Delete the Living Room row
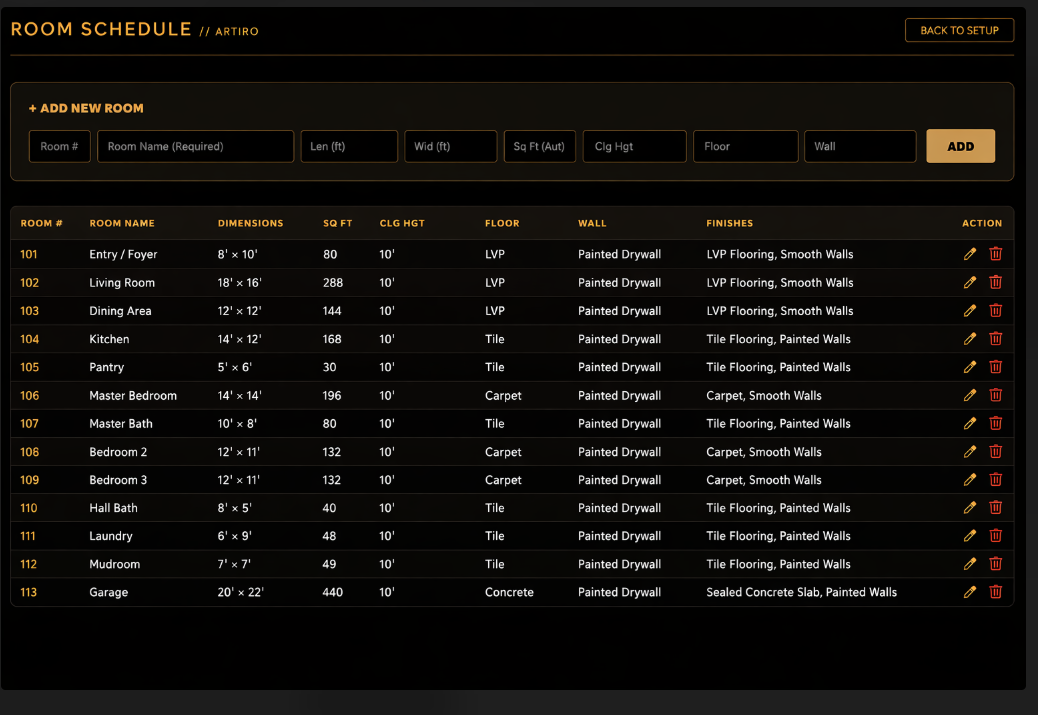Screen dimensions: 1038x715 (x=995, y=283)
